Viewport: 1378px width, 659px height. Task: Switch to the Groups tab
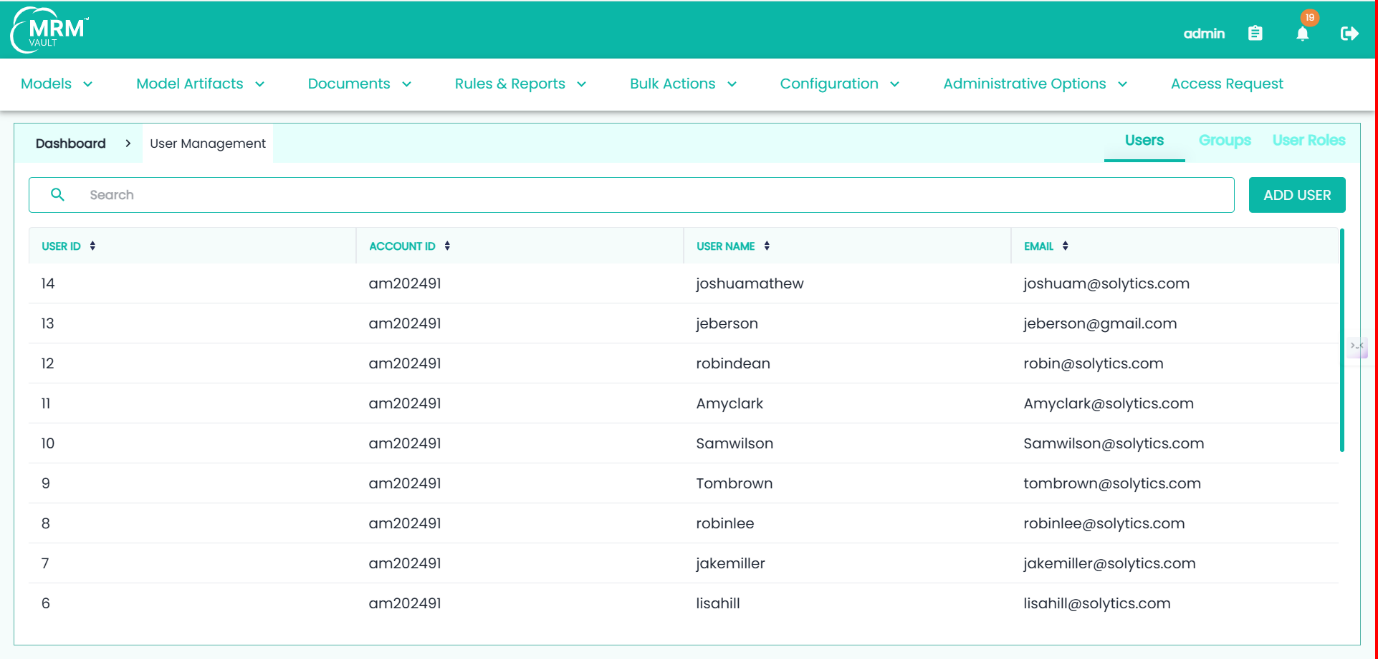coord(1224,141)
